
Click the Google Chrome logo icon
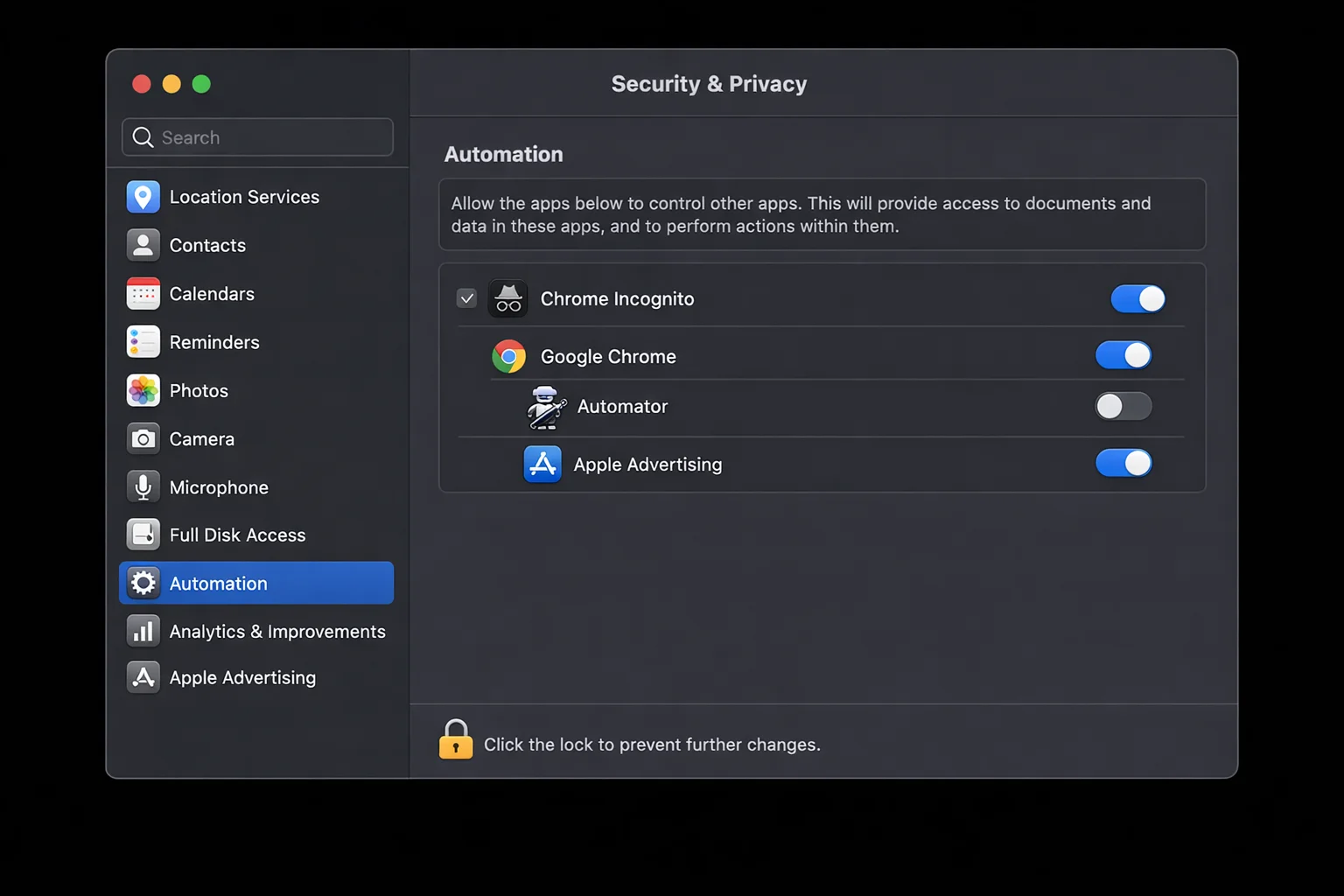point(508,356)
